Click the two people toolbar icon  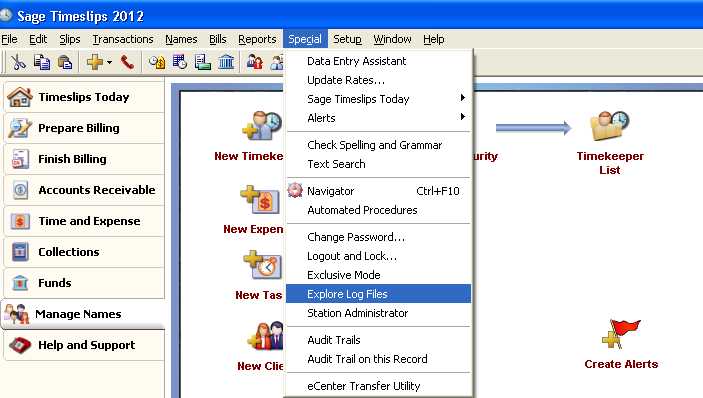click(255, 62)
